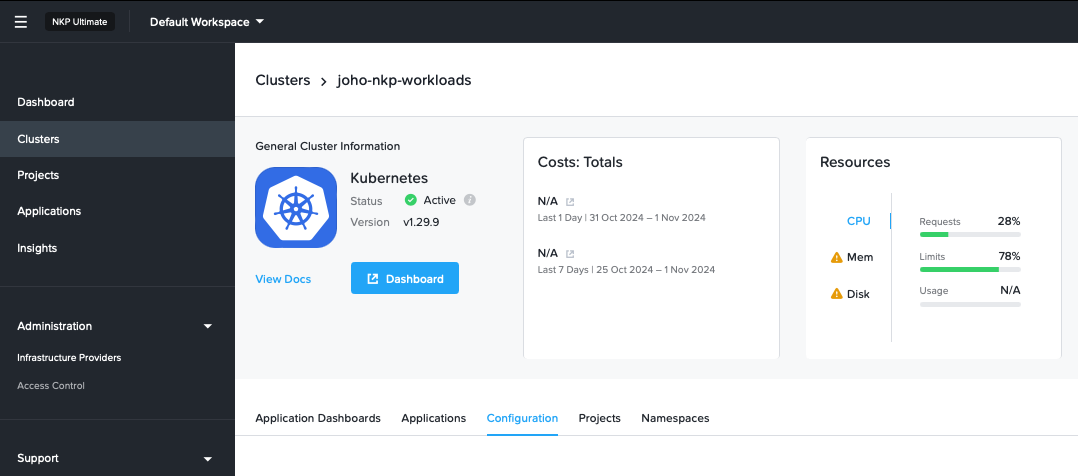Open the Default Workspace dropdown
Viewport: 1078px width, 476px height.
207,22
